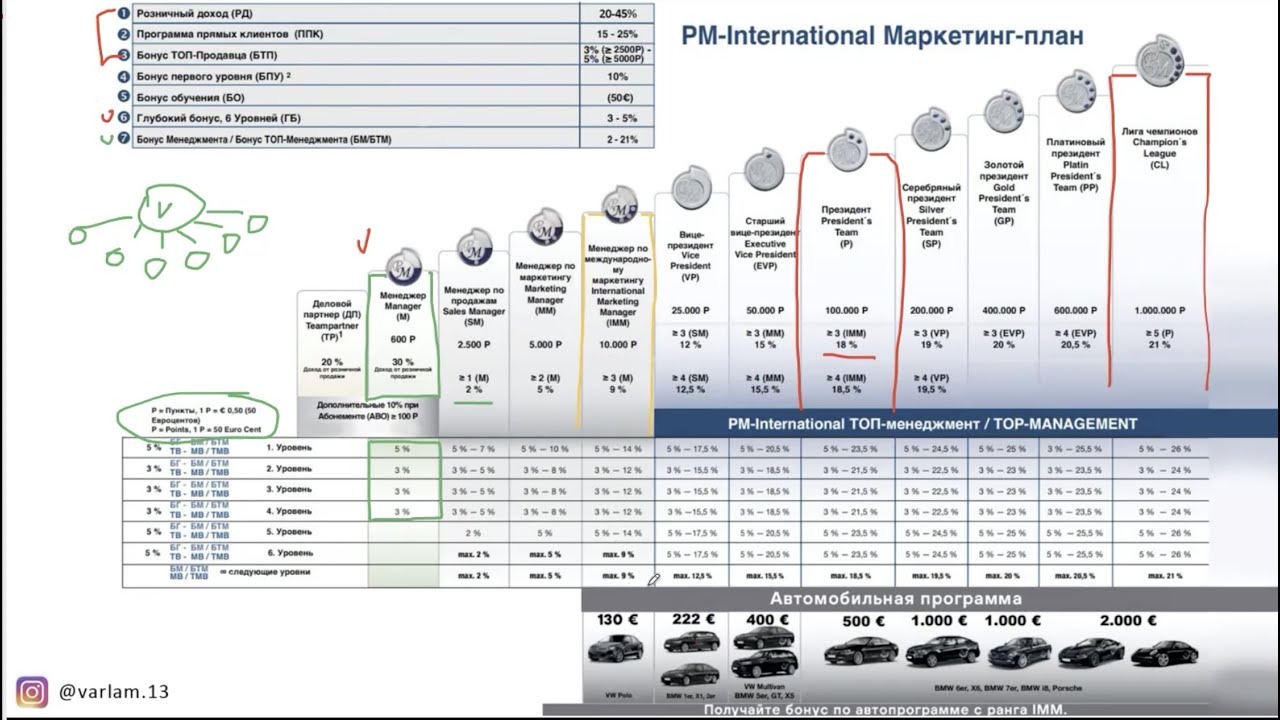Click bullet number 5 beside Бонус обучения
The height and width of the screenshot is (720, 1280).
124,97
